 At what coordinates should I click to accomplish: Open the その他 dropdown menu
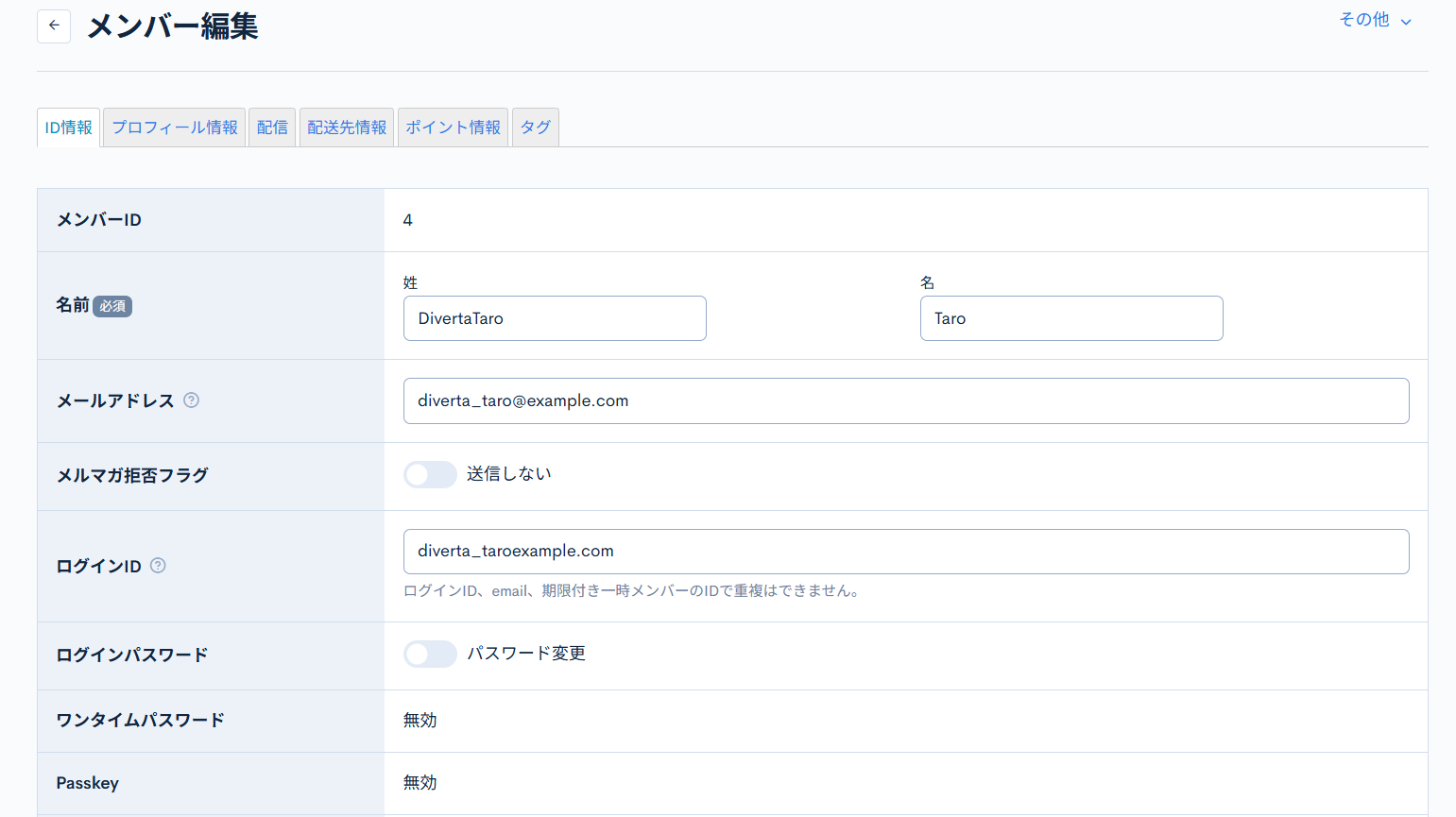click(1363, 19)
